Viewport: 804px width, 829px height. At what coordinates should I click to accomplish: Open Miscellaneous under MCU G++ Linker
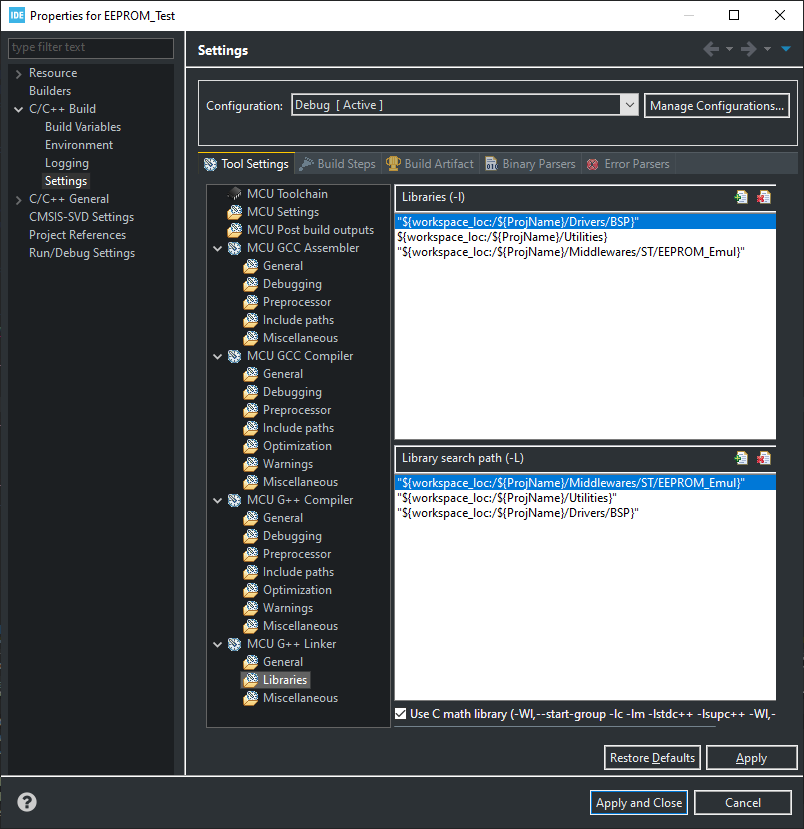(x=300, y=697)
